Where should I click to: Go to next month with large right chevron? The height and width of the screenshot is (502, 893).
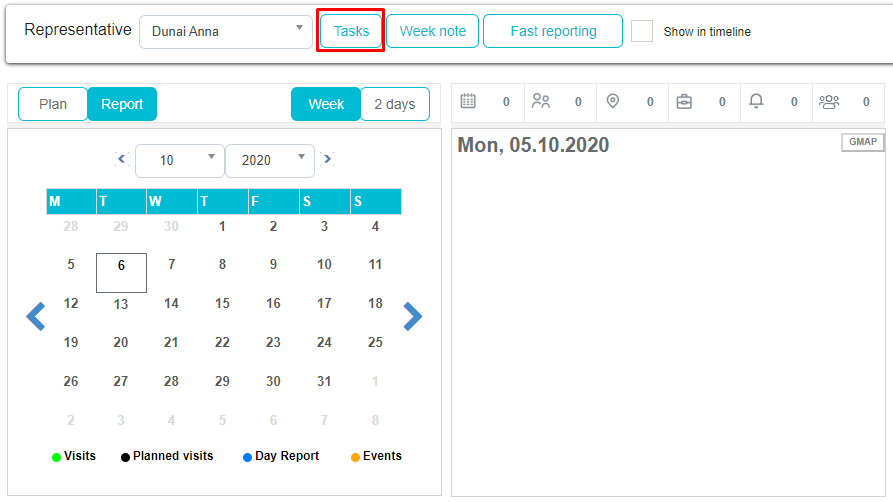[412, 317]
